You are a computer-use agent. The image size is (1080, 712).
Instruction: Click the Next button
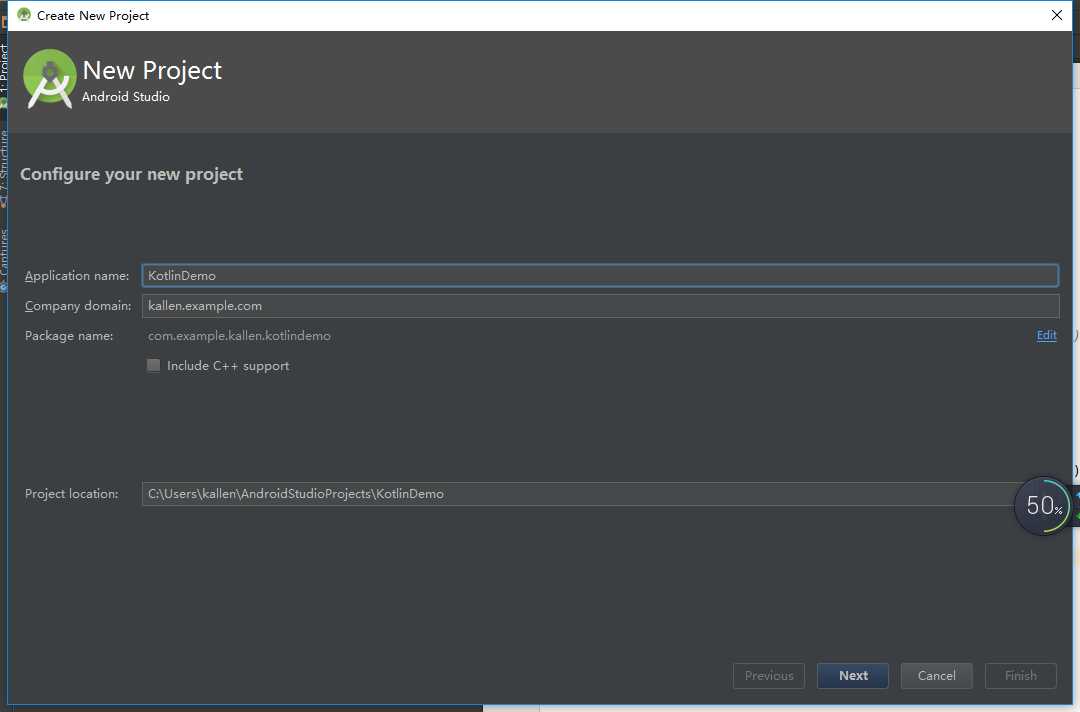[x=853, y=676]
